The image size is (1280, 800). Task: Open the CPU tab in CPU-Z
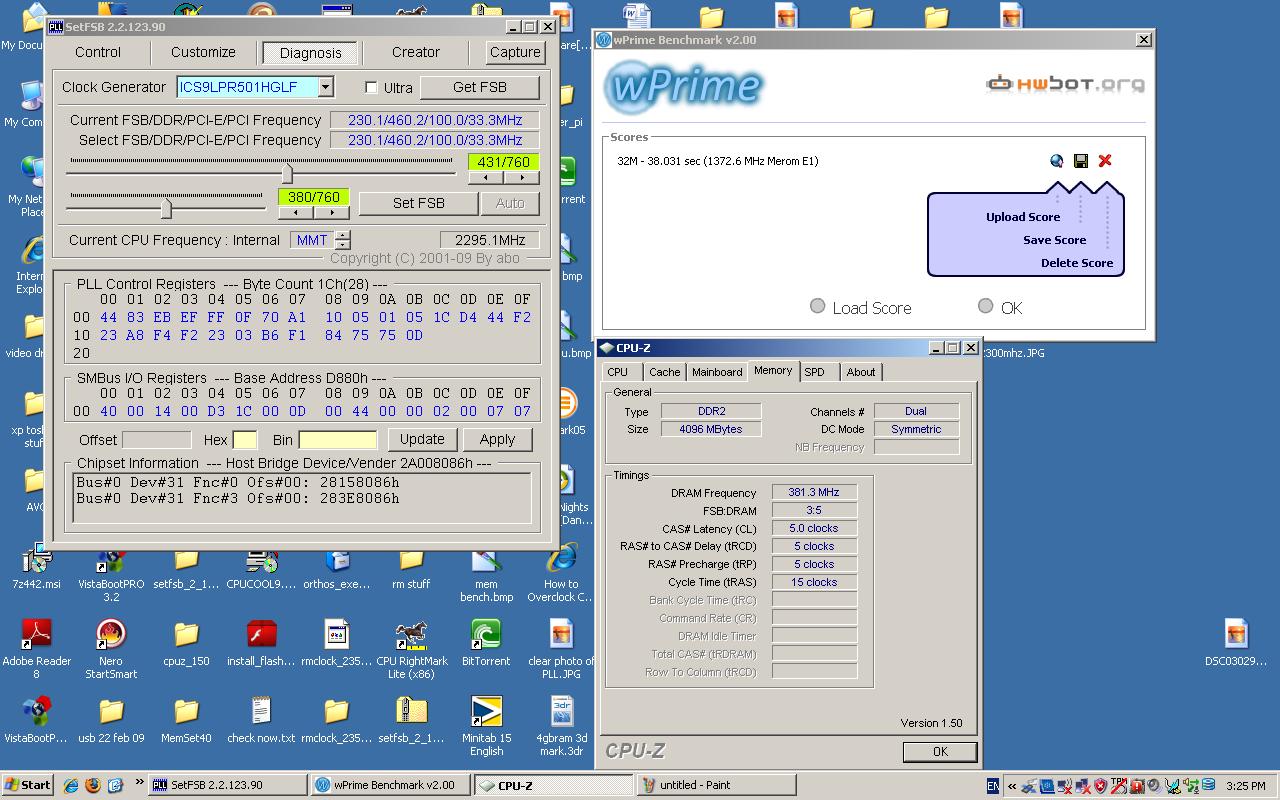[618, 372]
